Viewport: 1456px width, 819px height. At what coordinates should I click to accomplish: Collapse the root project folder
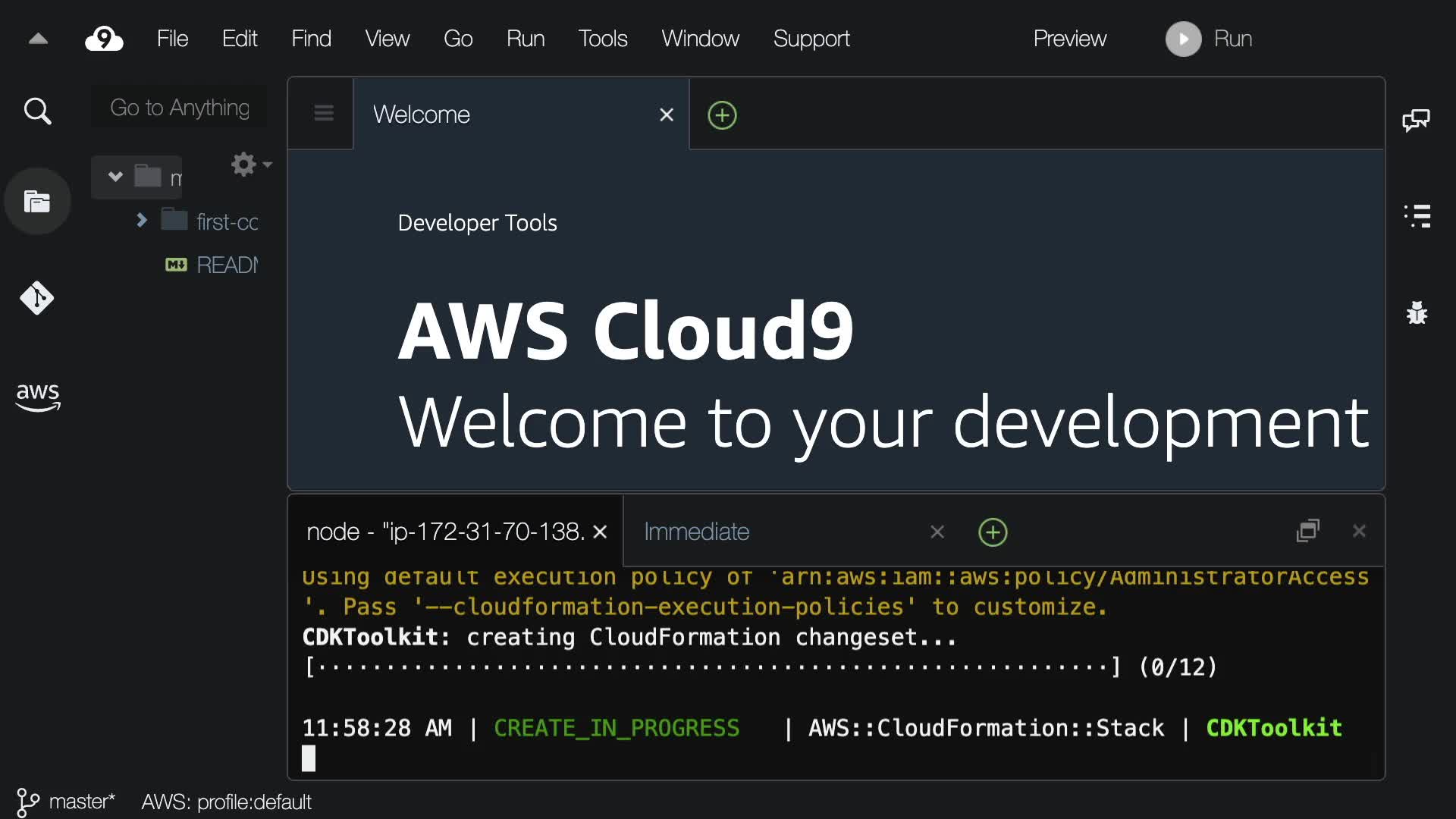point(115,177)
